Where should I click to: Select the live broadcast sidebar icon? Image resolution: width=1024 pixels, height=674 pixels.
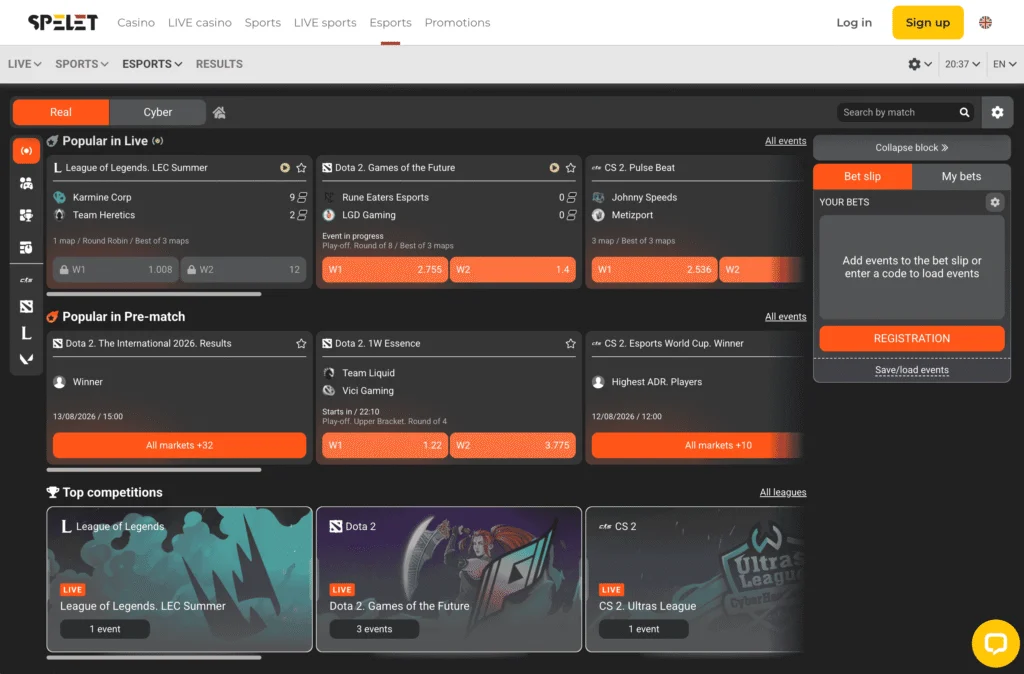[x=26, y=151]
